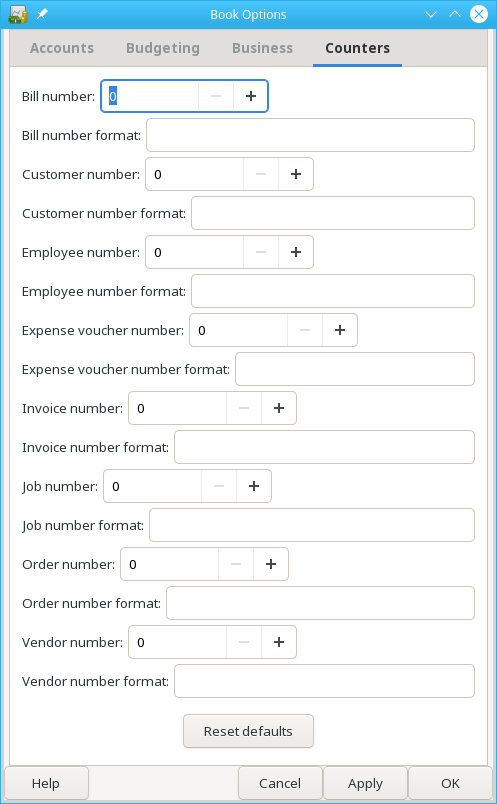Increment the Customer number counter

click(296, 174)
